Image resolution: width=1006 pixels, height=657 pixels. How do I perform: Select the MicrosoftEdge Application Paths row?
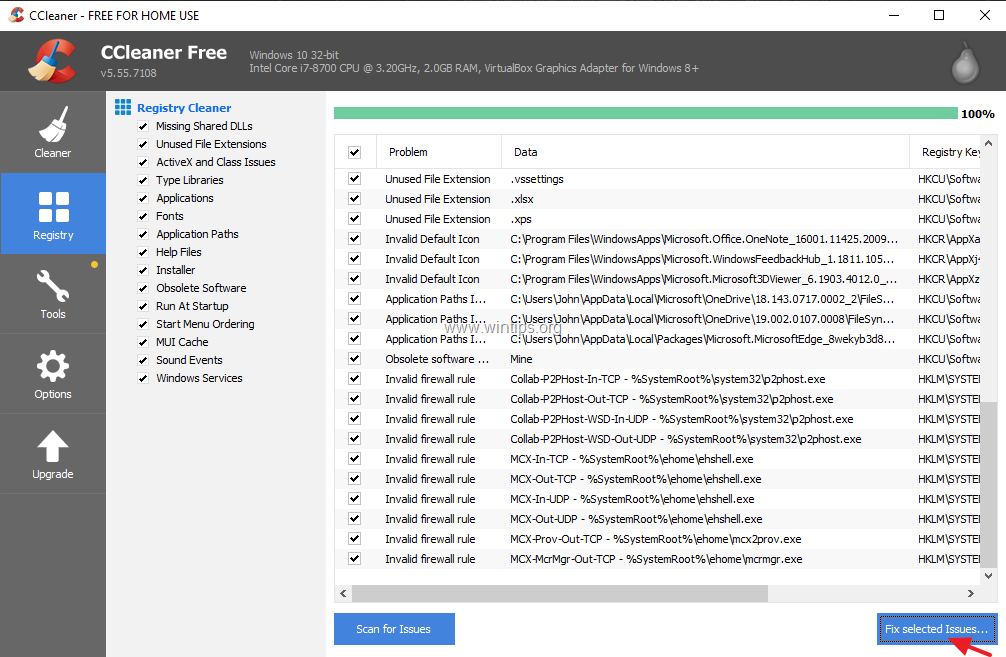(658, 339)
